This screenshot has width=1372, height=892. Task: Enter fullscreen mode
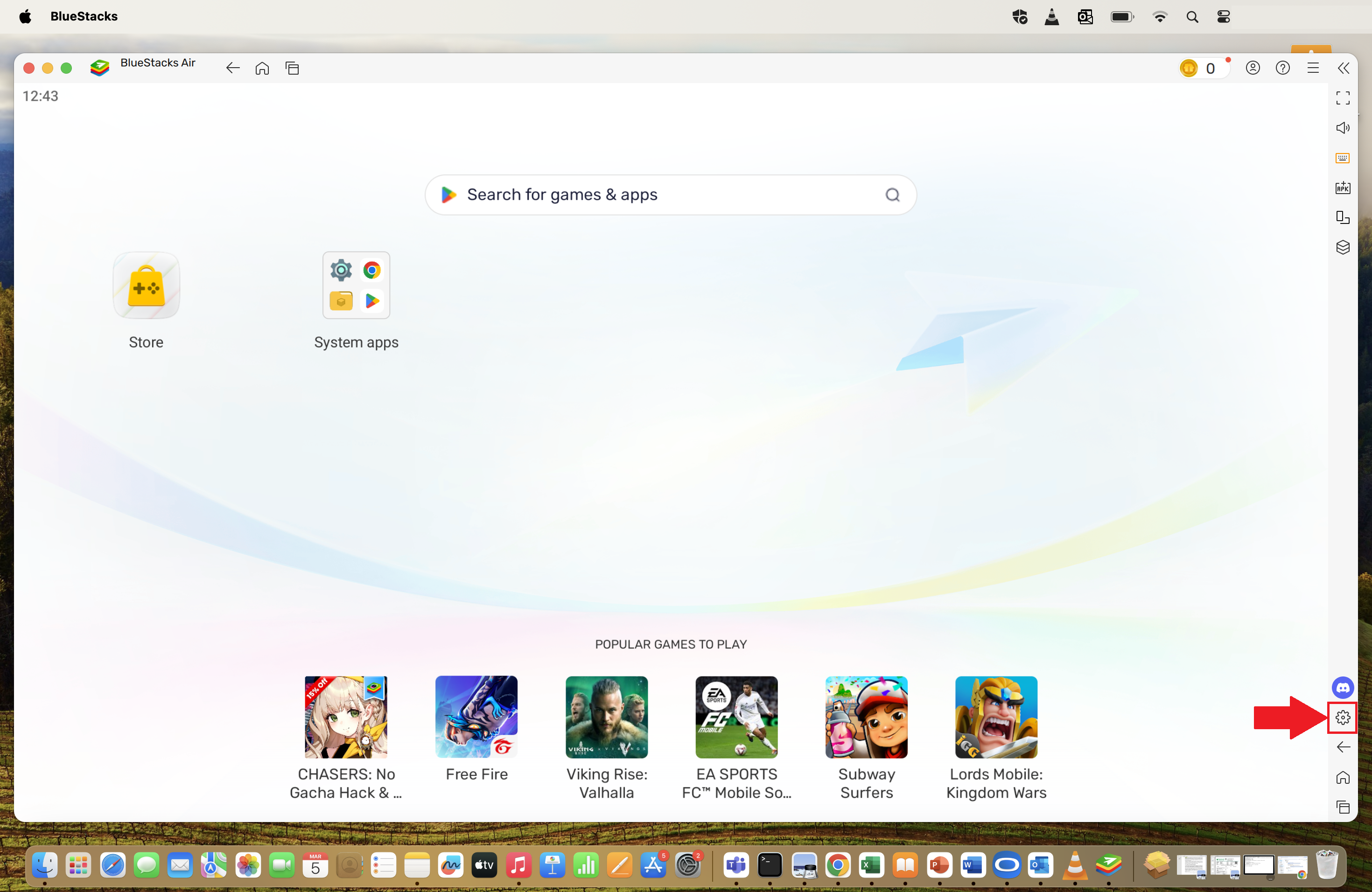(1343, 98)
